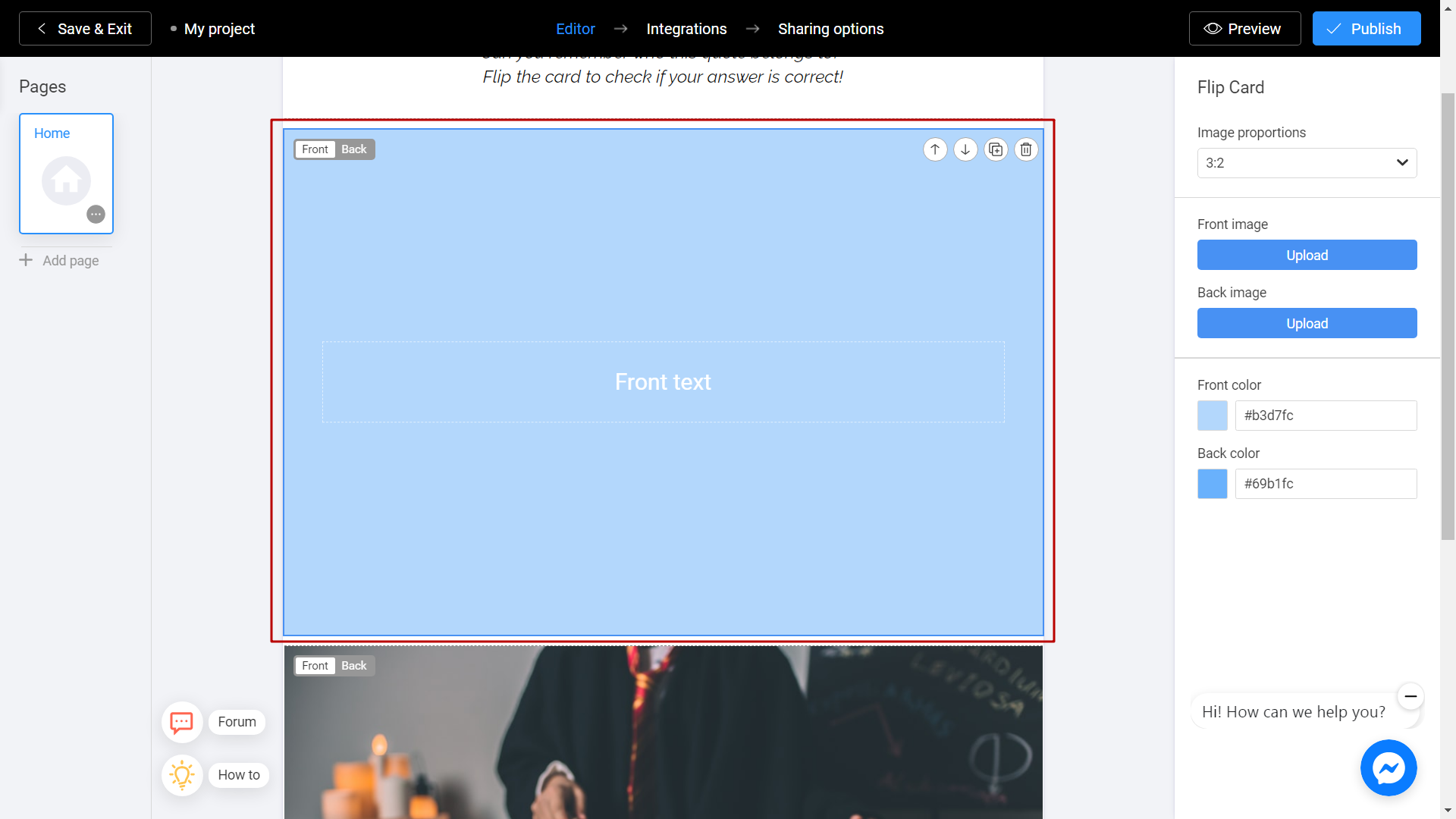Click the delete card trash icon
Screen dimensions: 1456x819
pos(1024,149)
